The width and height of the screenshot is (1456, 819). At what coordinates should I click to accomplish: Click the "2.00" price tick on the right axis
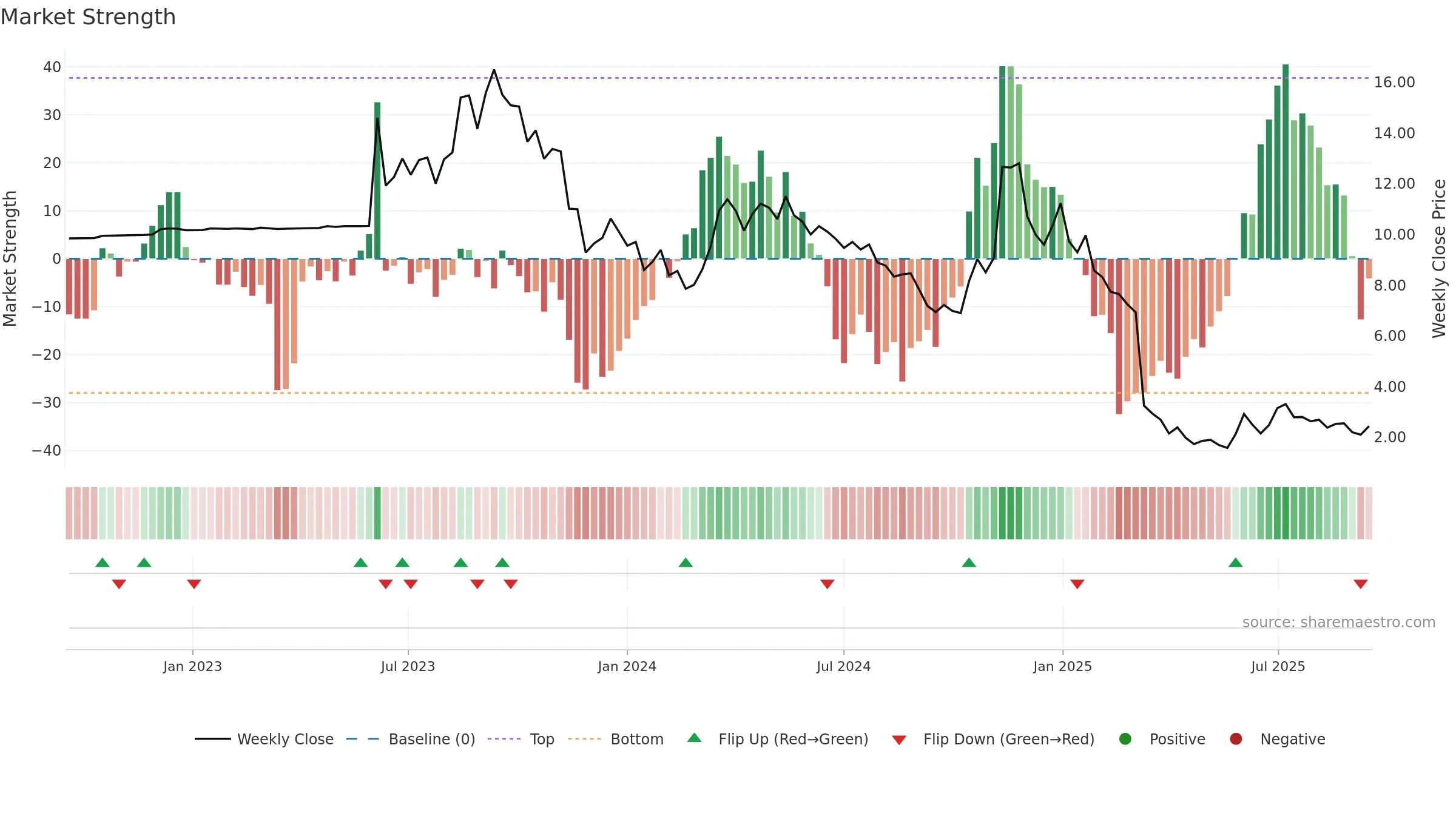1390,437
